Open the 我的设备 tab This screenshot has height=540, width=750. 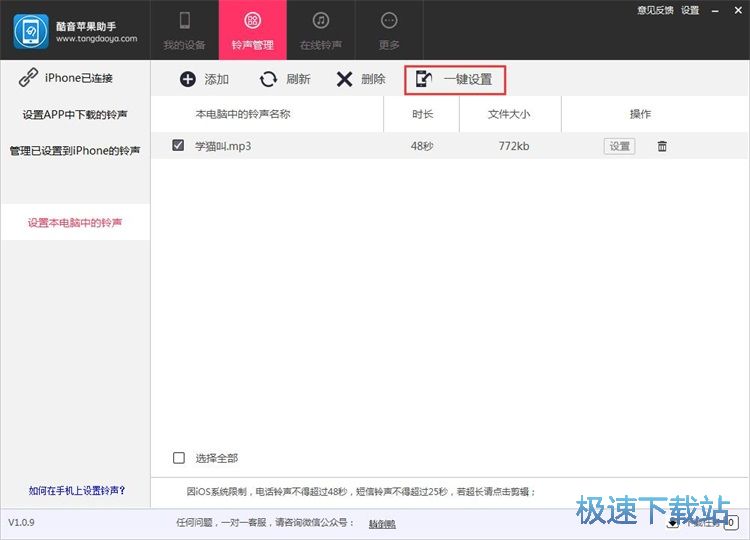pos(184,30)
